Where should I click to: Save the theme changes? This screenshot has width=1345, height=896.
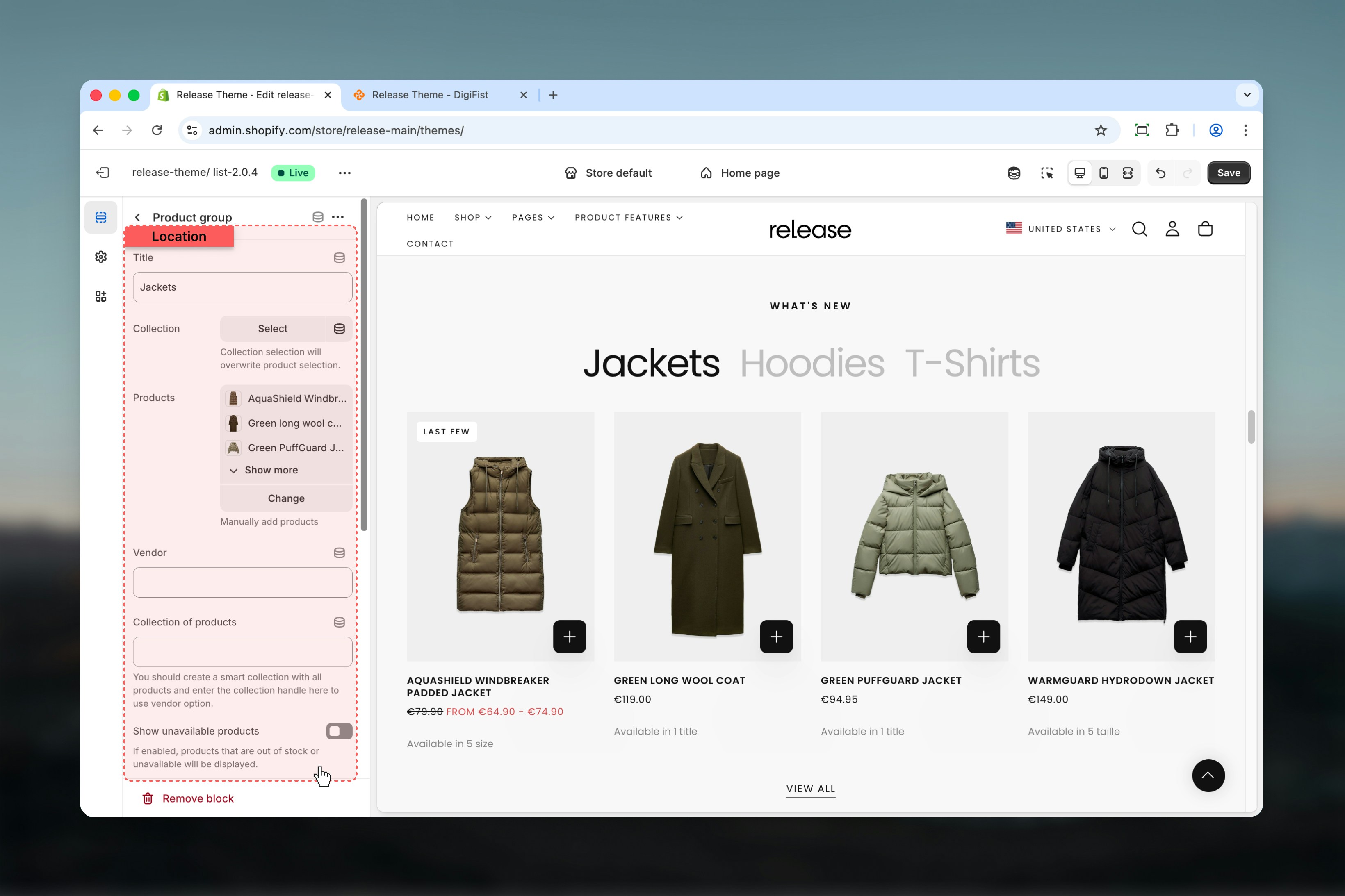[1228, 173]
